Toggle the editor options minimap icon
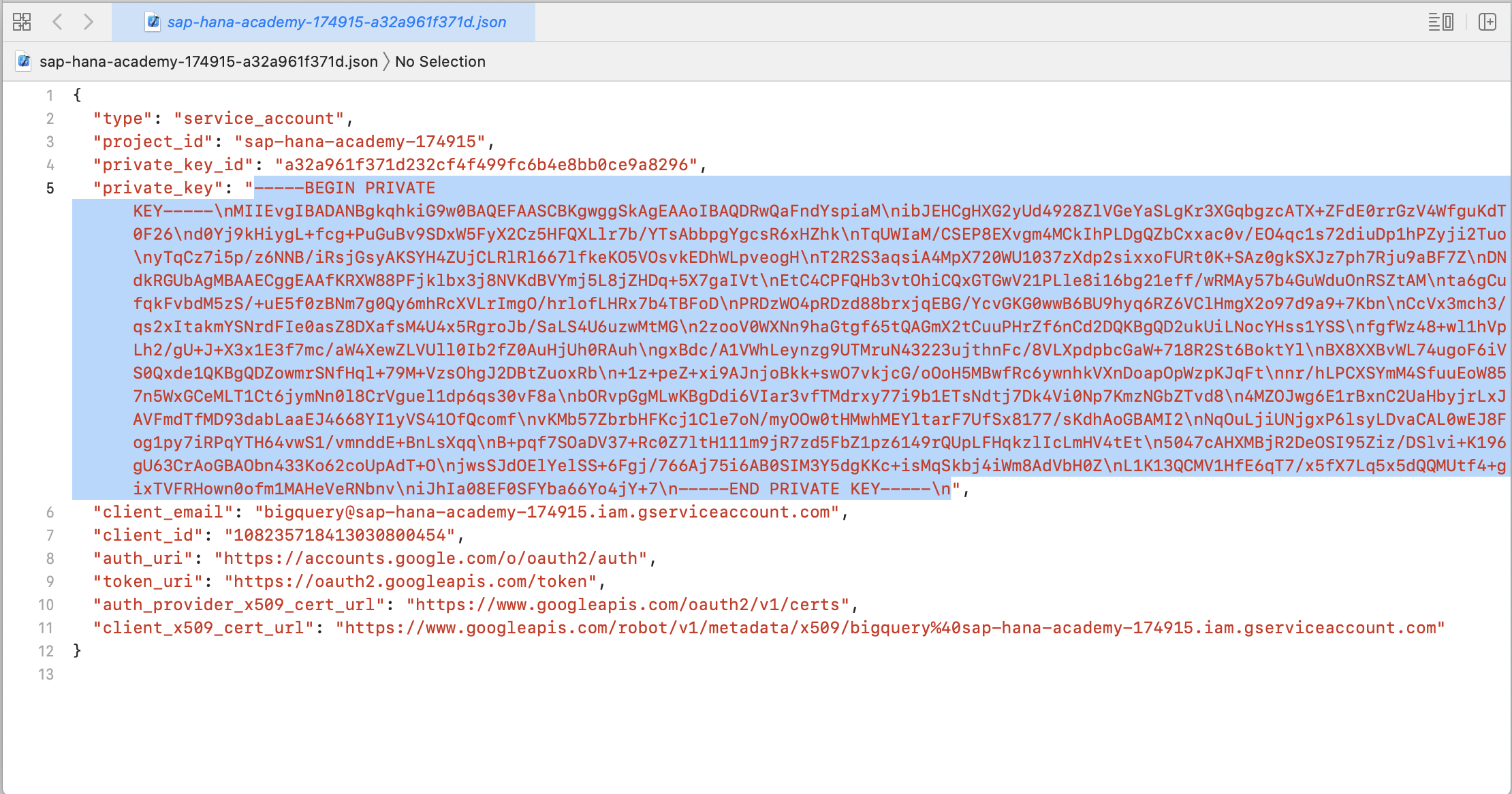1512x794 pixels. tap(1440, 22)
